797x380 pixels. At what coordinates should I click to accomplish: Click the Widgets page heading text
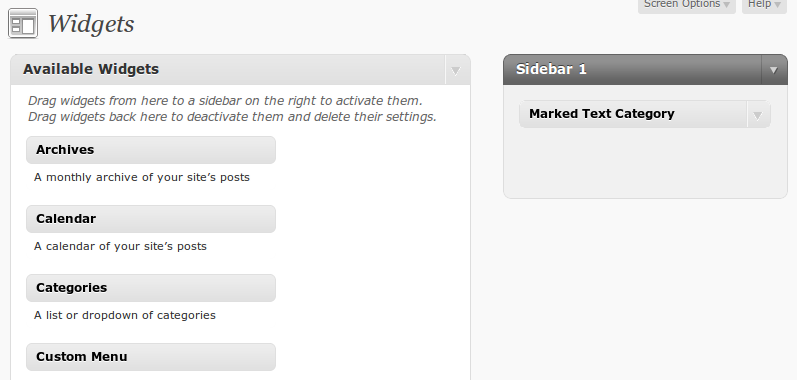[x=91, y=24]
